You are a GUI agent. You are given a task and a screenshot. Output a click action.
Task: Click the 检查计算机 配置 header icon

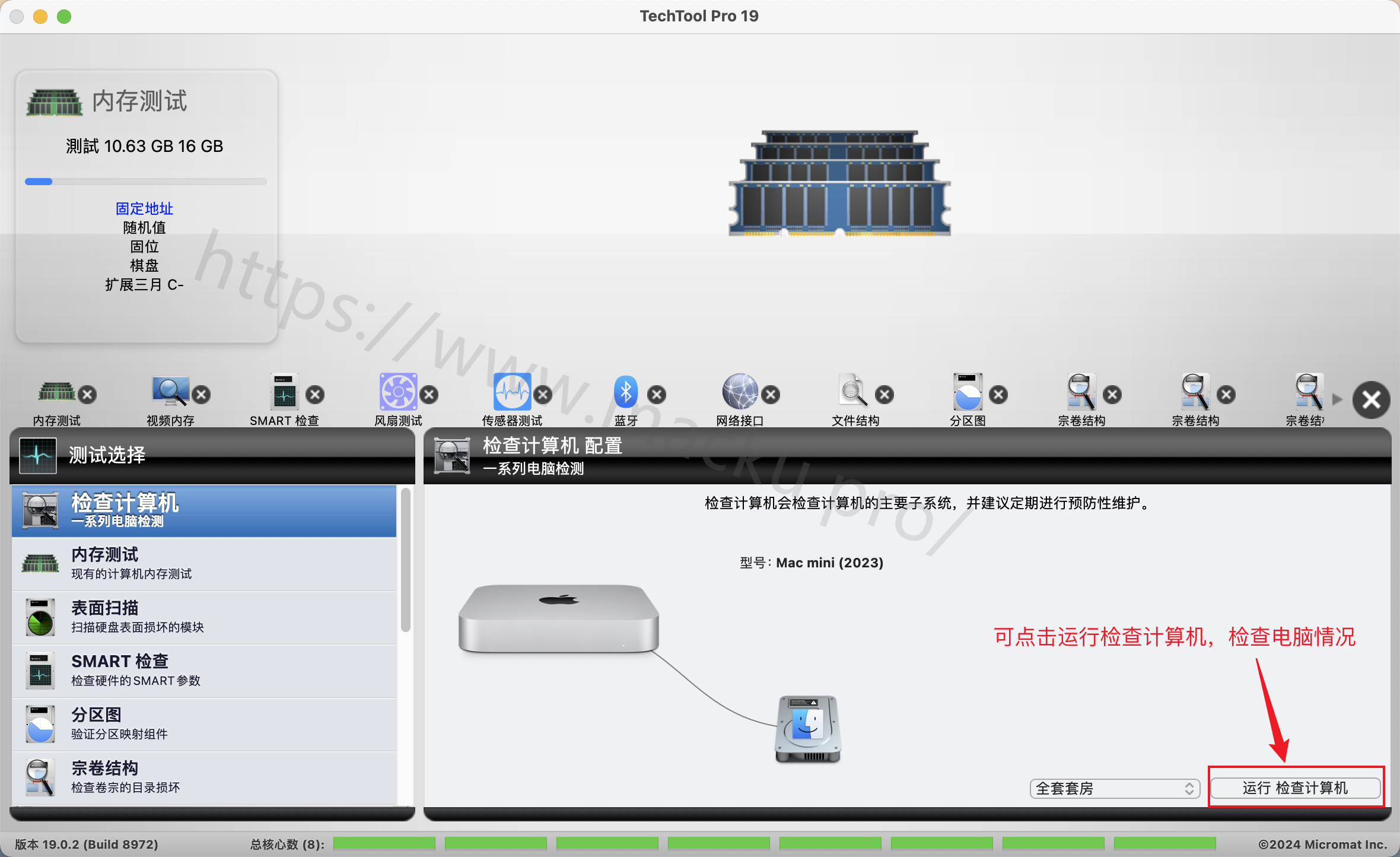point(452,455)
